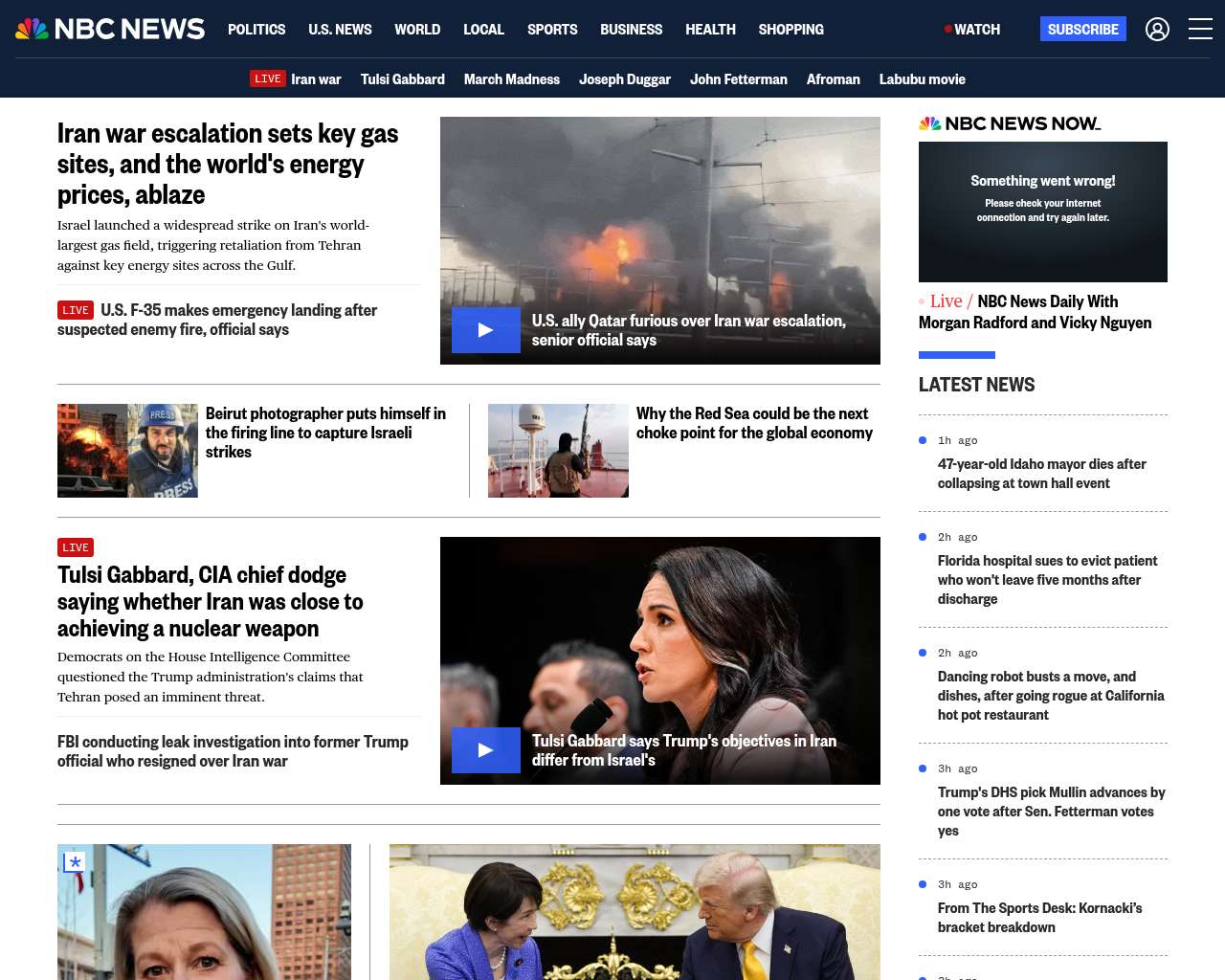Click the LIVE badge beside Iran war
1225x980 pixels.
pos(267,79)
